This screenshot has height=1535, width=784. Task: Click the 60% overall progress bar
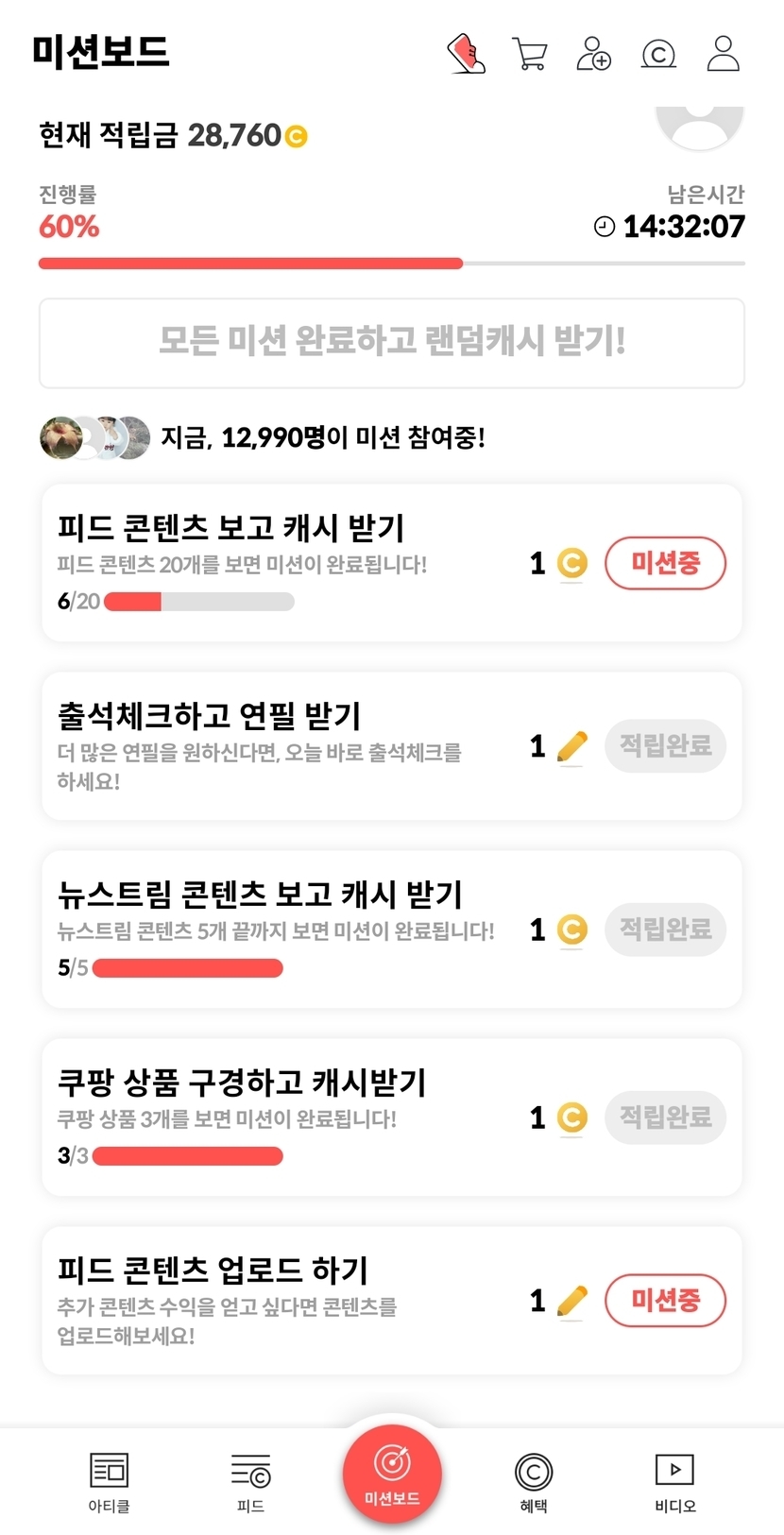[391, 264]
